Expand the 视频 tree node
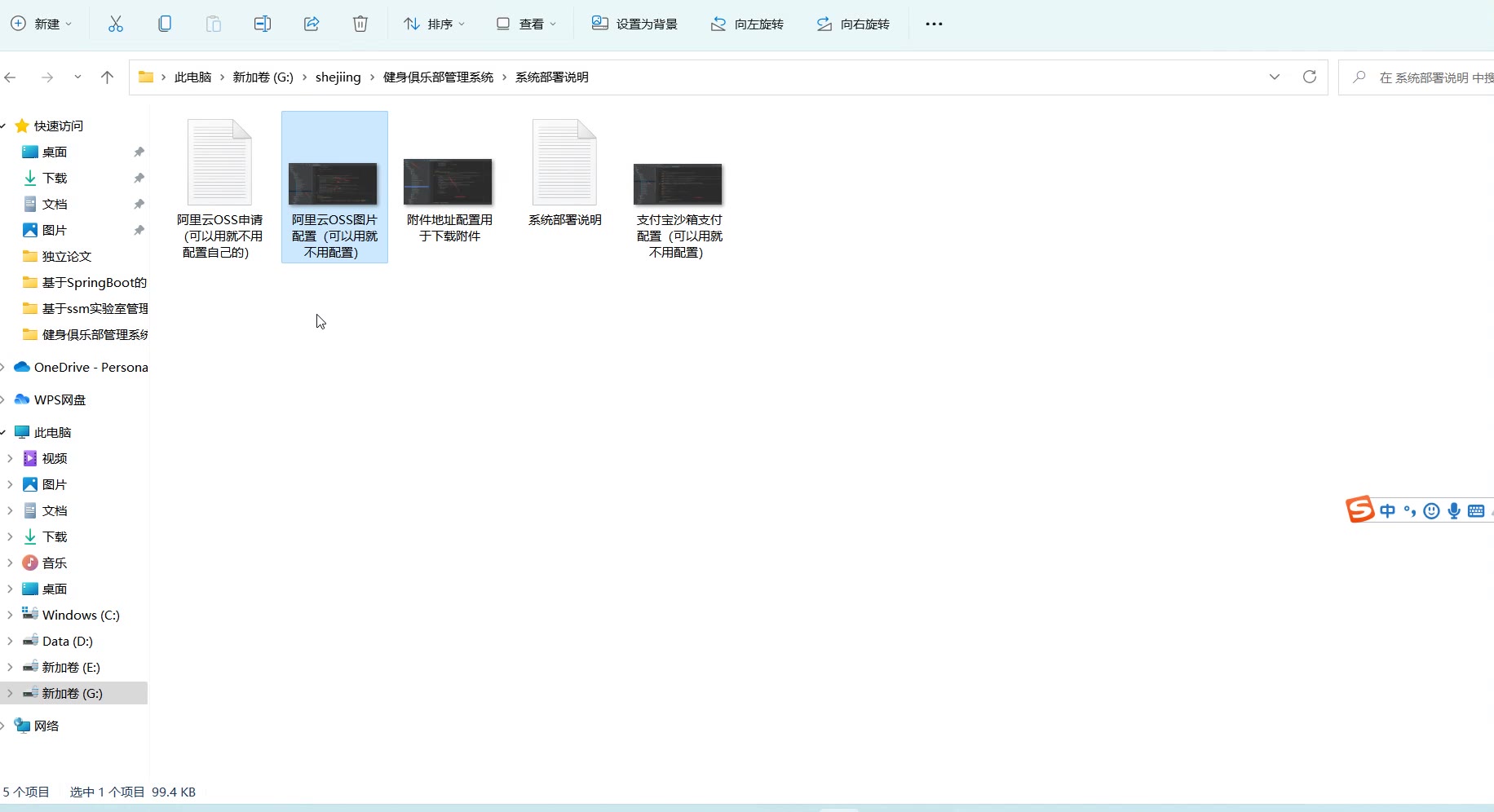 tap(10, 459)
